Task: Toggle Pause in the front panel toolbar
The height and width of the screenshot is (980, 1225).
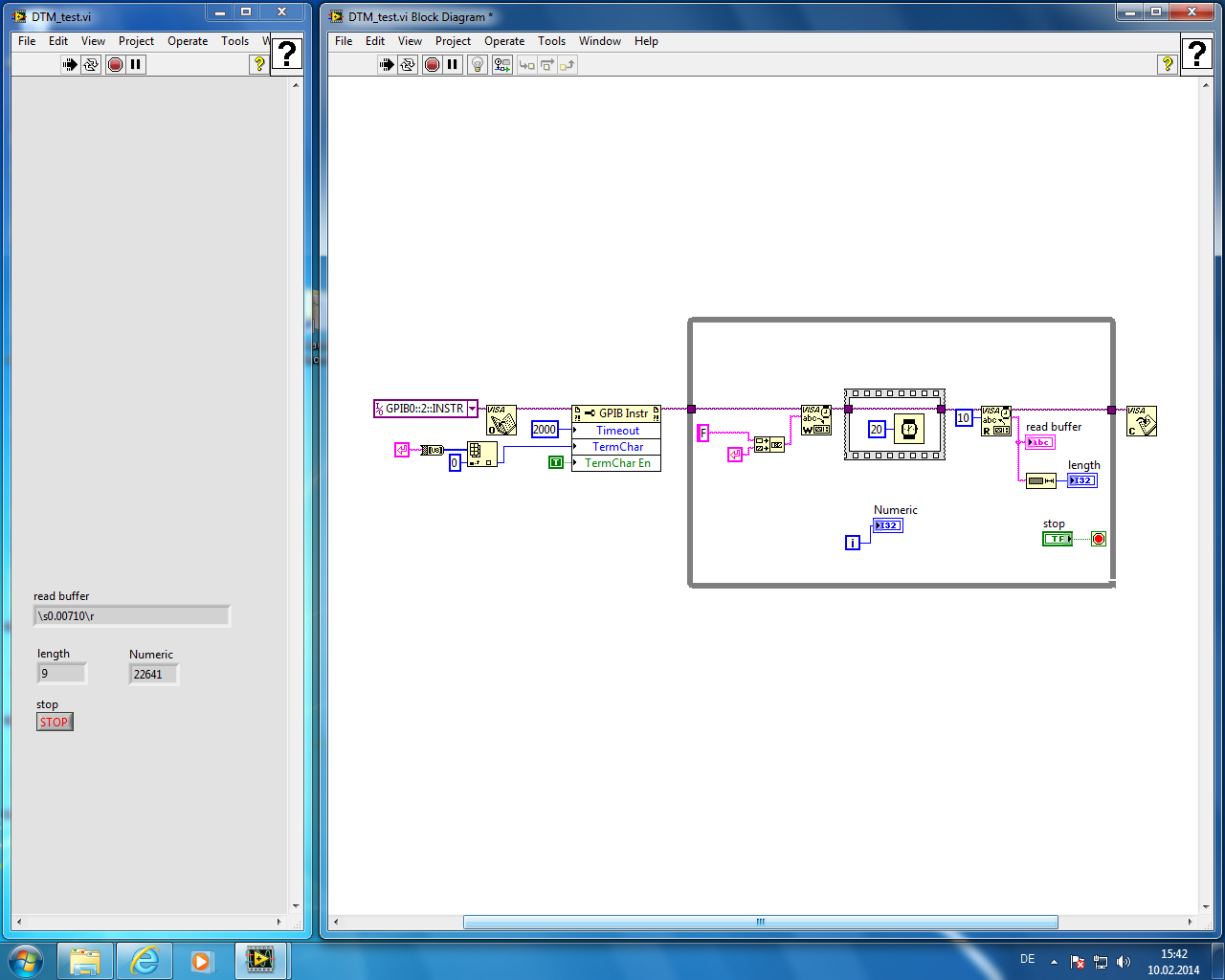Action: (x=136, y=65)
